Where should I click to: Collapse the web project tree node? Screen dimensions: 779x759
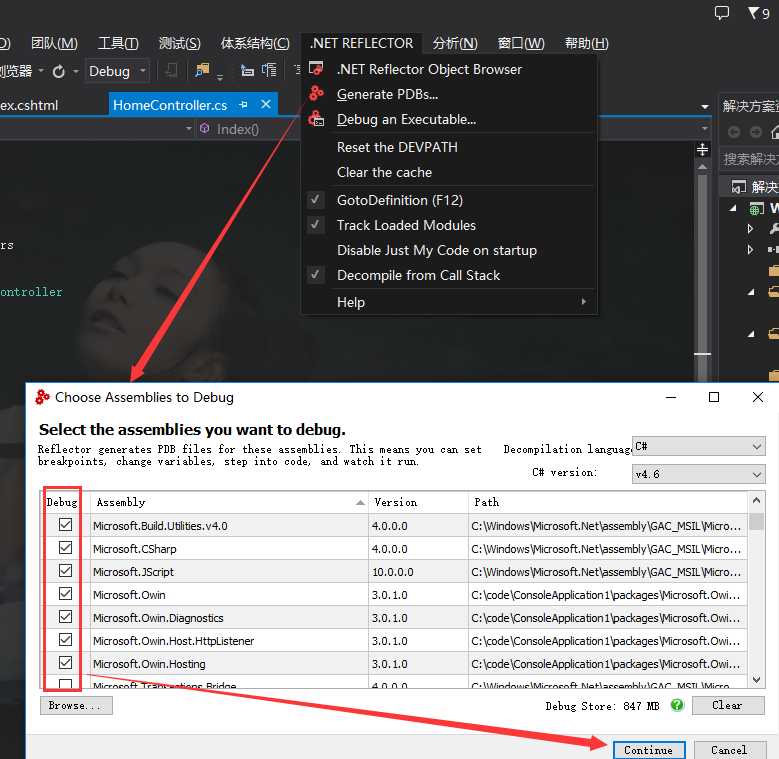(x=733, y=209)
